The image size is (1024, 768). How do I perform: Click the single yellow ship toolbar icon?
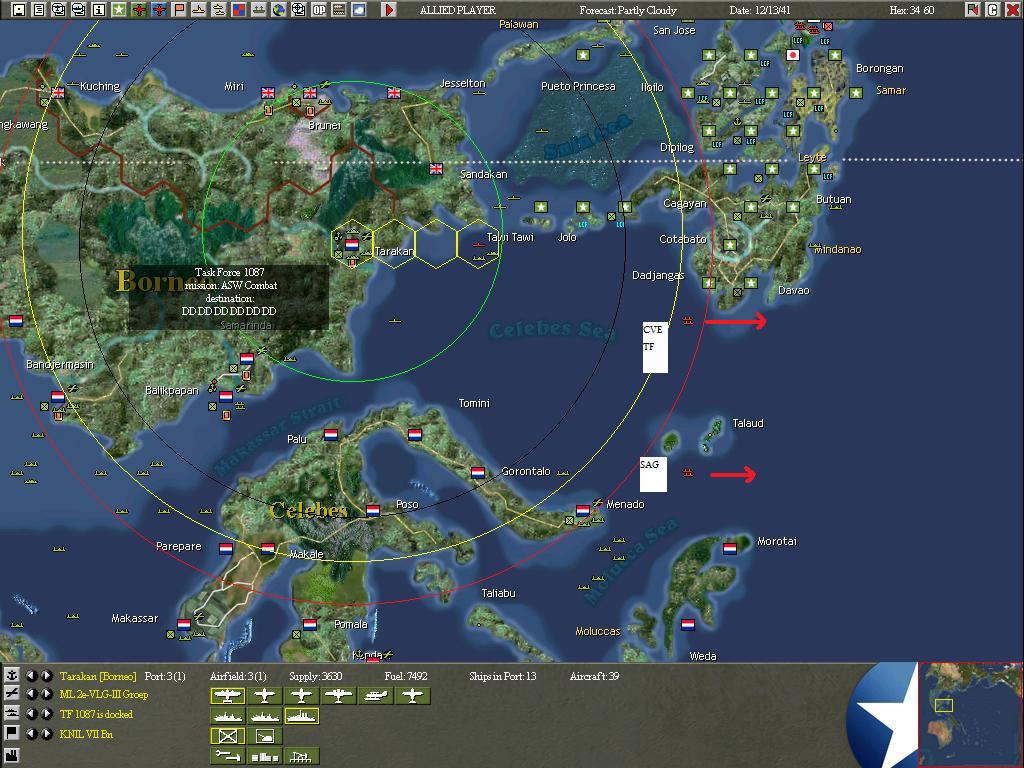pyautogui.click(x=199, y=9)
